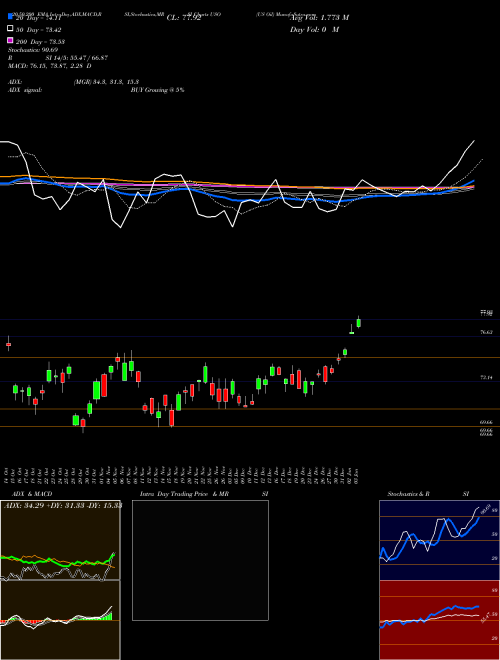Open the ADX indicator chart panel
This screenshot has height=660, width=500.
tap(60, 540)
